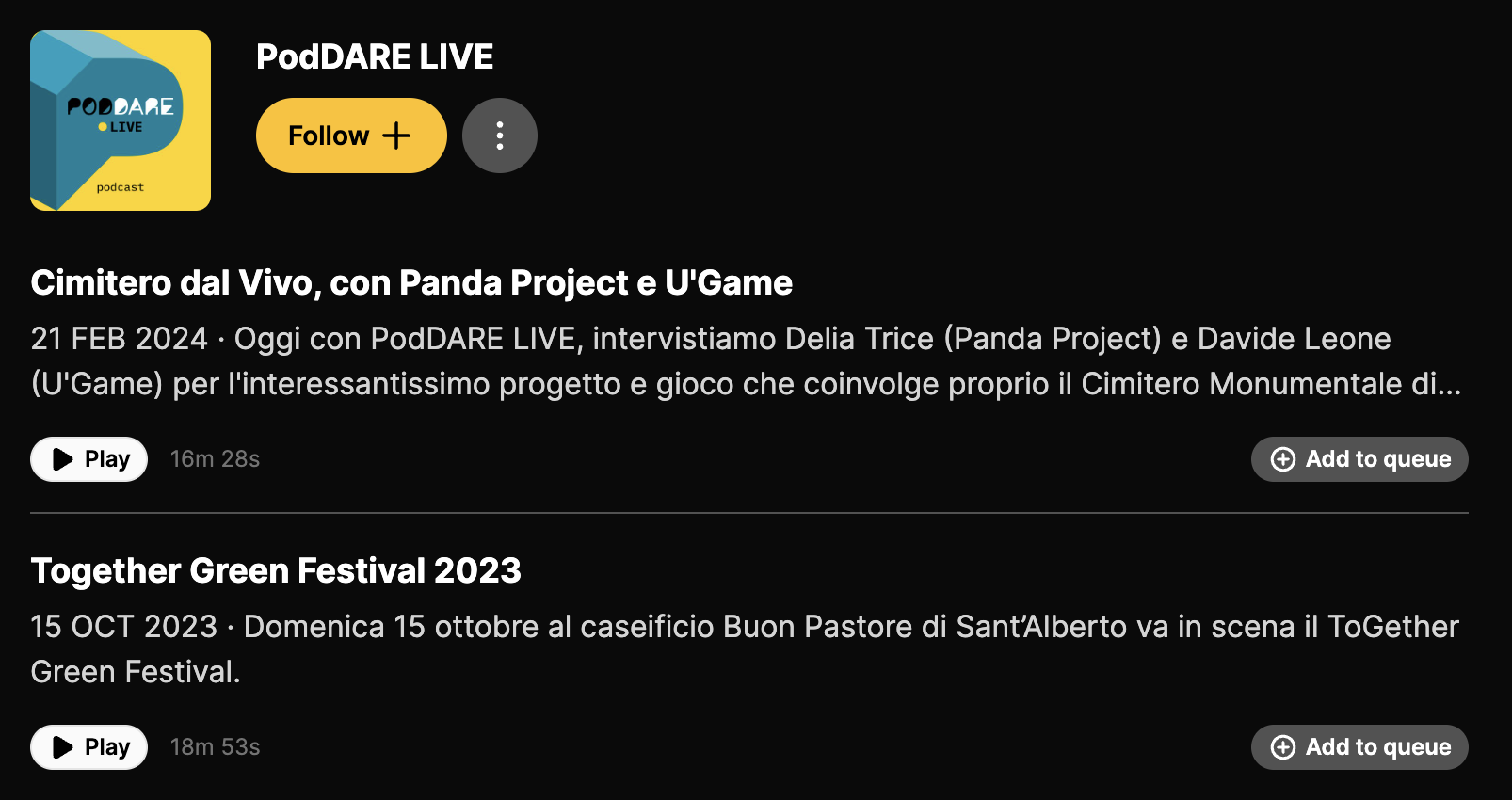Follow the PodDARE LIVE podcast
The height and width of the screenshot is (800, 1512).
click(350, 135)
